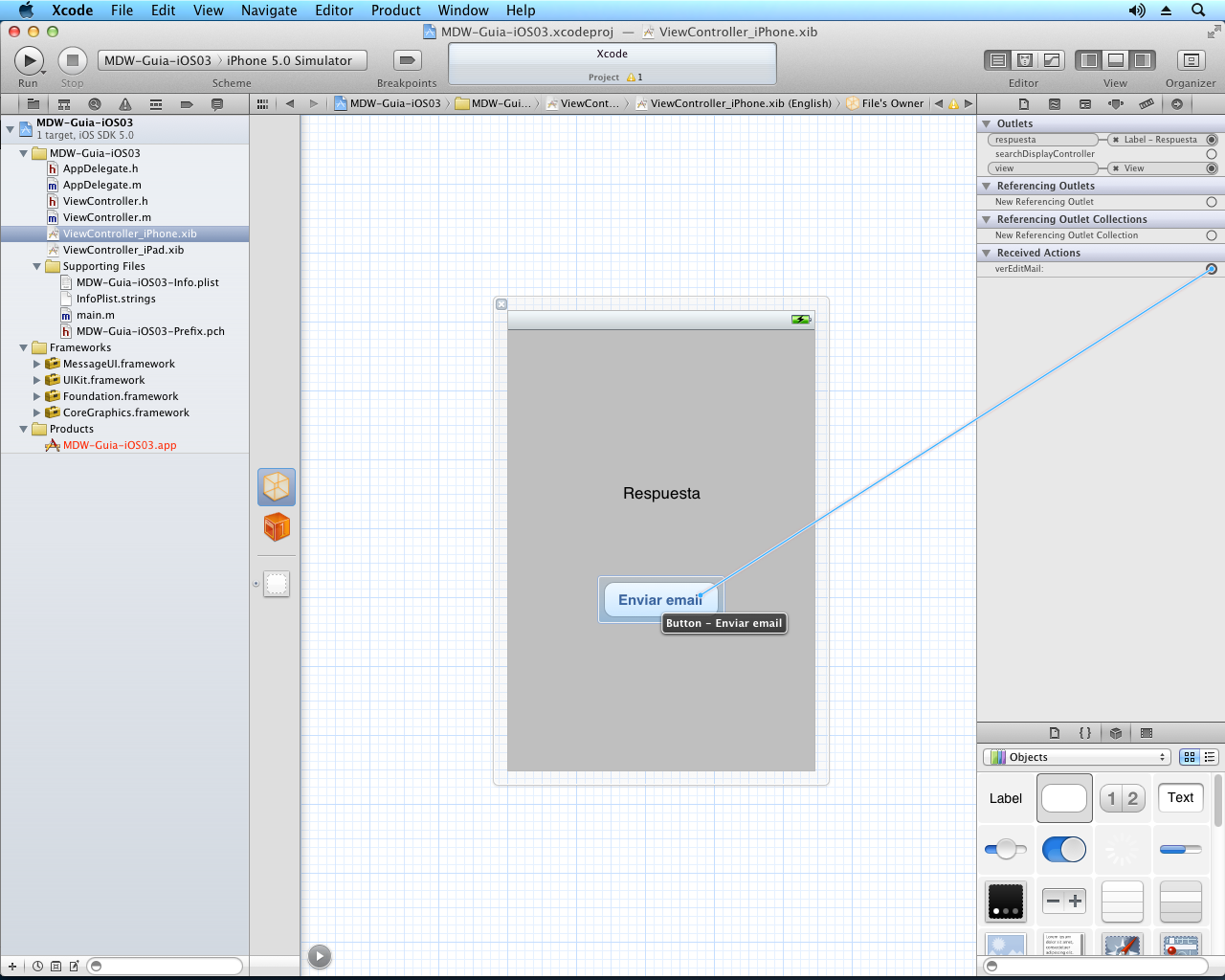Select the Version editor icon
The image size is (1225, 980).
1052,60
